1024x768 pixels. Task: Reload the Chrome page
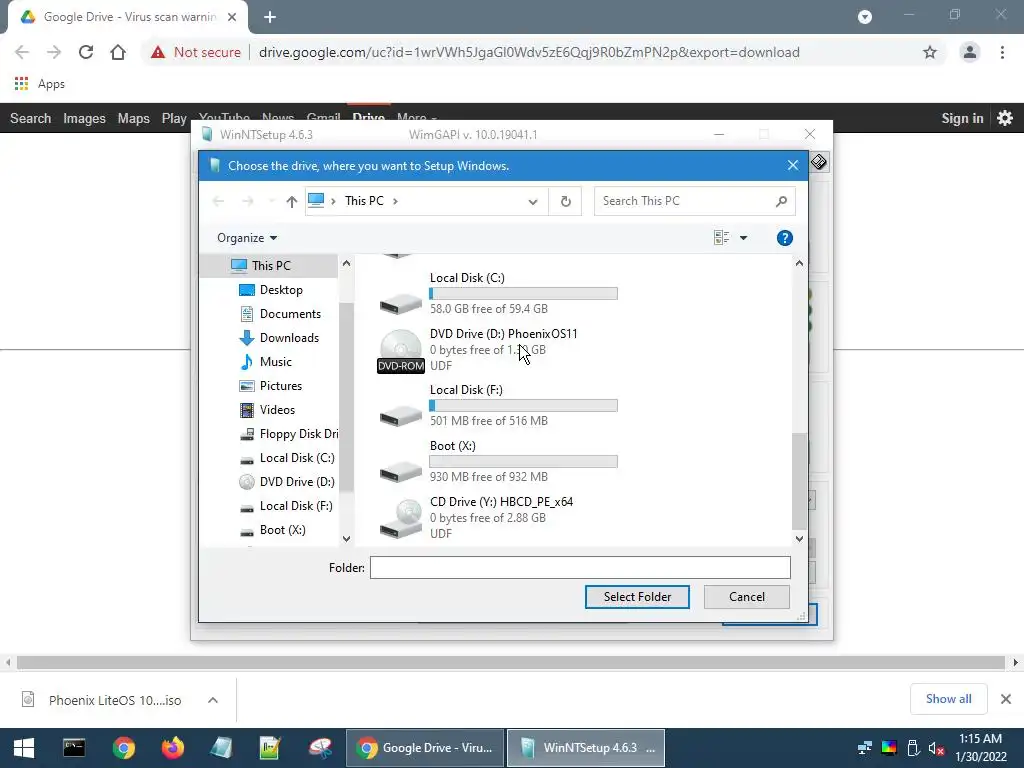86,52
